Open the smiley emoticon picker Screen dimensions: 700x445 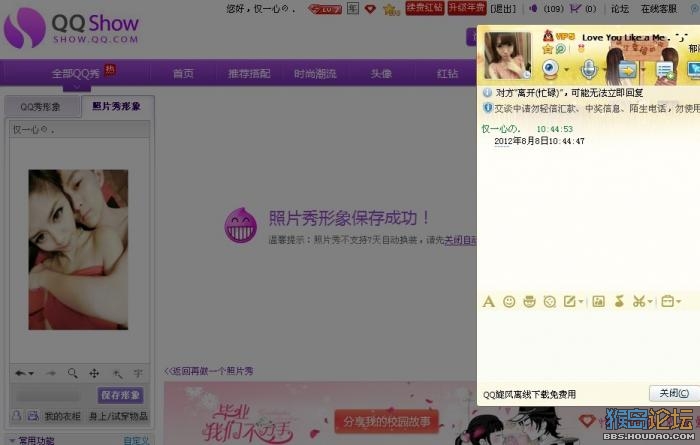click(x=509, y=302)
